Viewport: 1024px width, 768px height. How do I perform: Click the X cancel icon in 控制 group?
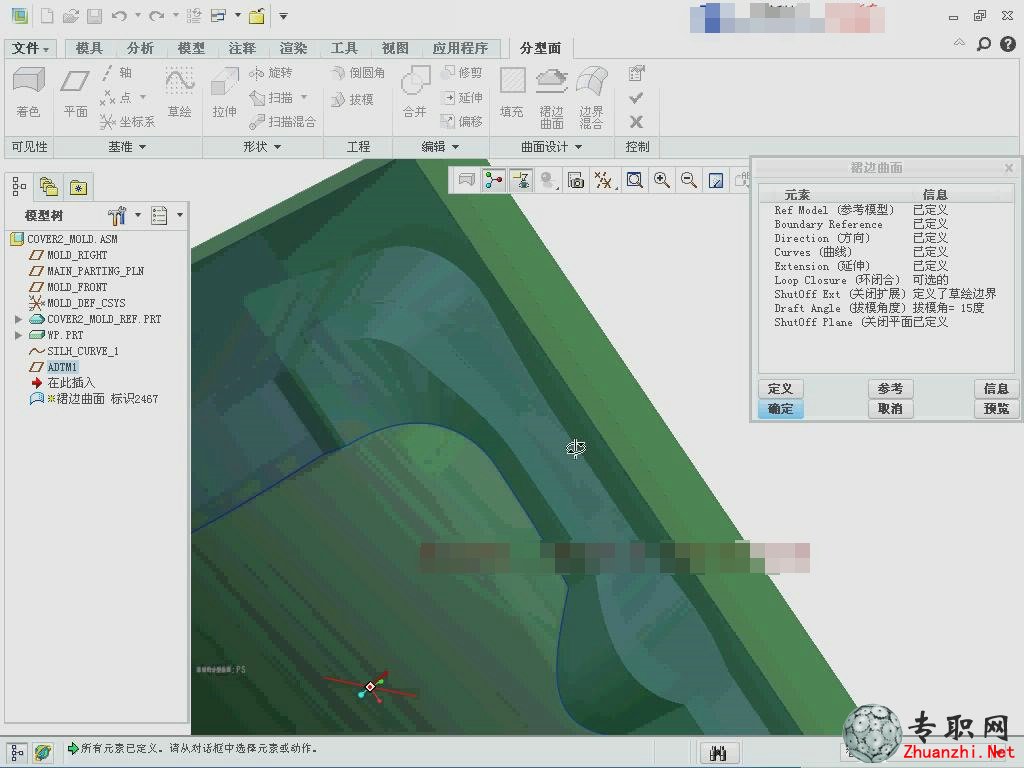coord(636,122)
